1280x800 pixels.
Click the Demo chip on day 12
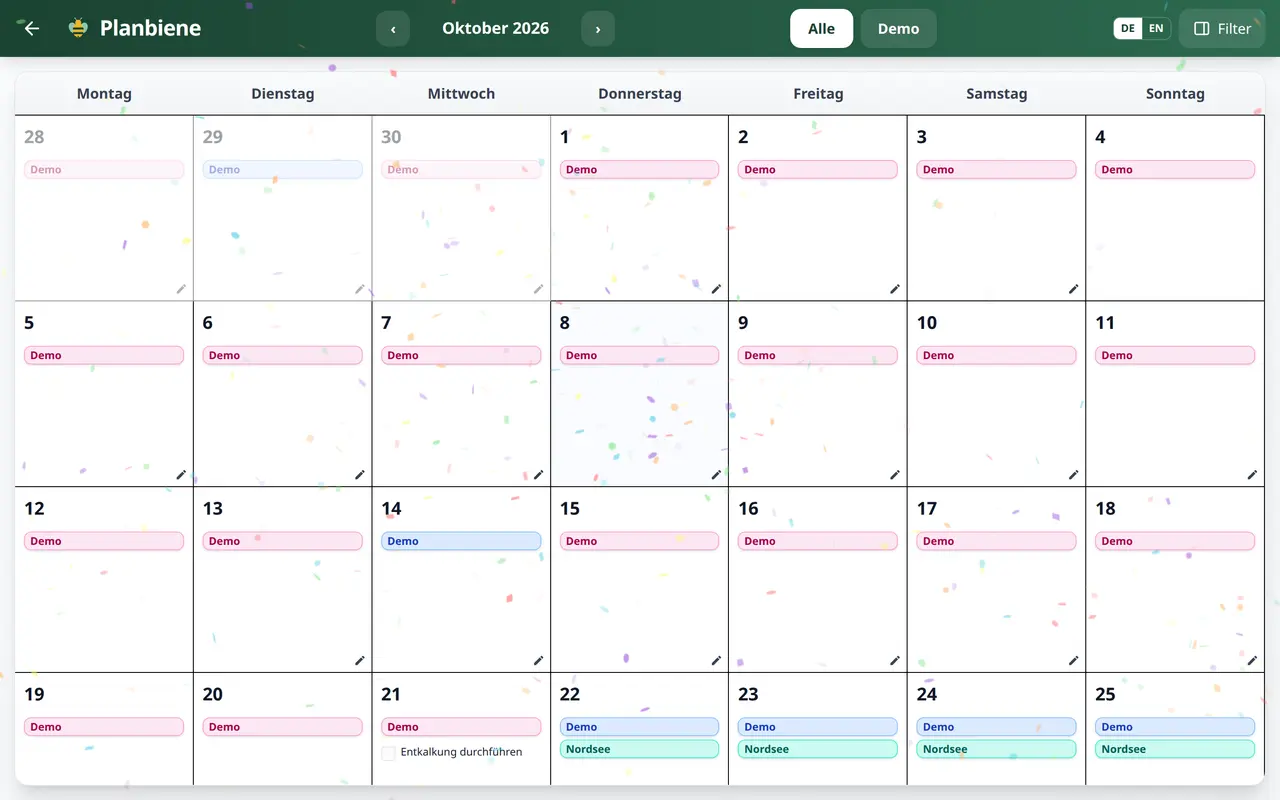click(104, 541)
